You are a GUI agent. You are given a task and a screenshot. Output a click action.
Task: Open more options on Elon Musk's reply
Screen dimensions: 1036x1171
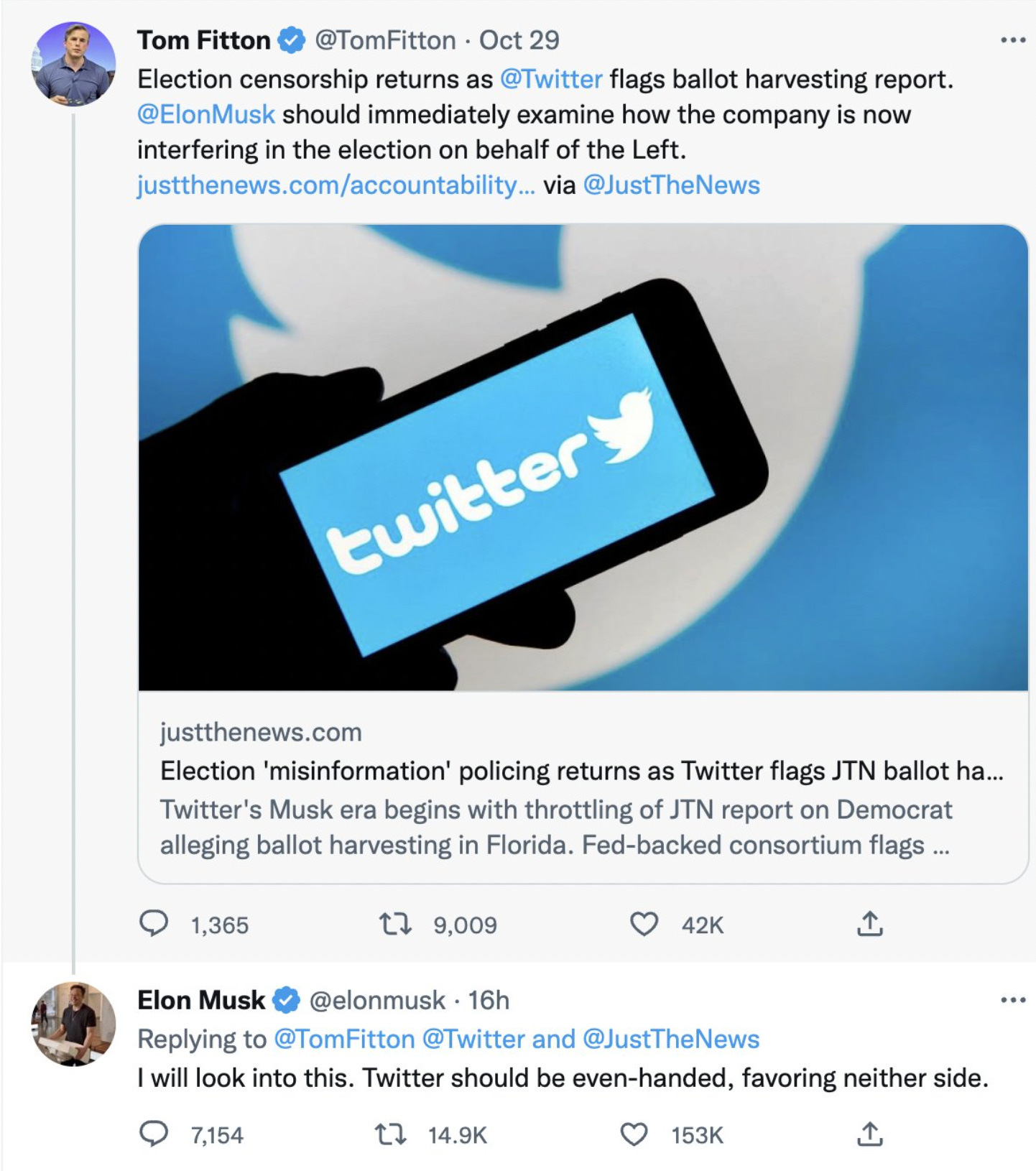pyautogui.click(x=1012, y=999)
